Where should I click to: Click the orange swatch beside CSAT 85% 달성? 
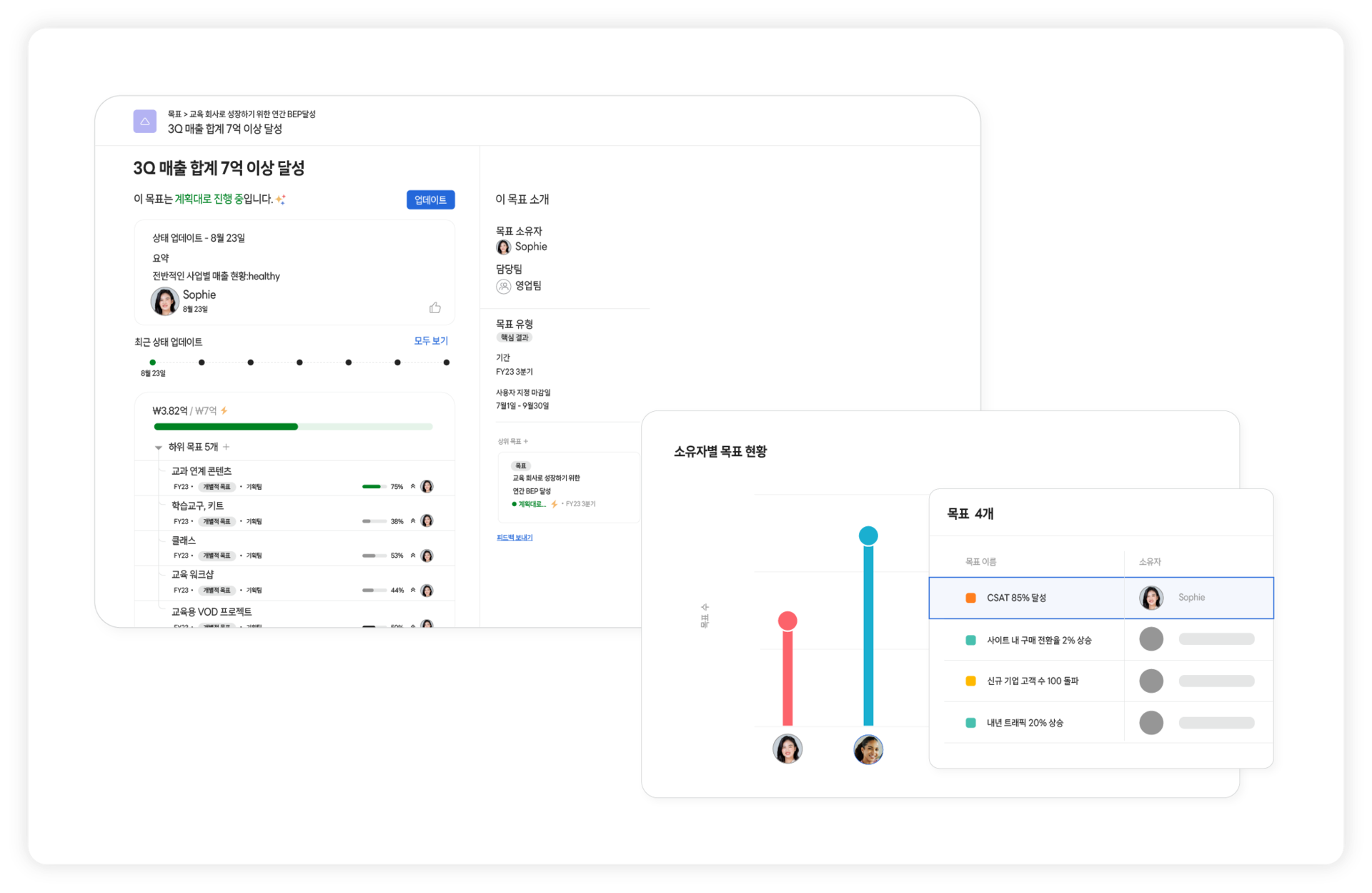tap(970, 598)
